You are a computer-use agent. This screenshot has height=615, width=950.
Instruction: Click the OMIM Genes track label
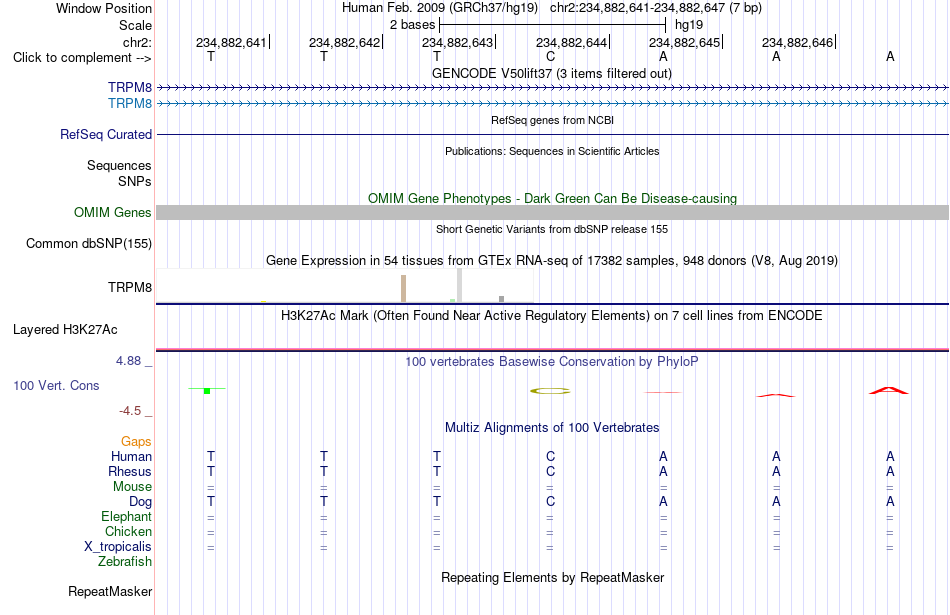(x=113, y=213)
